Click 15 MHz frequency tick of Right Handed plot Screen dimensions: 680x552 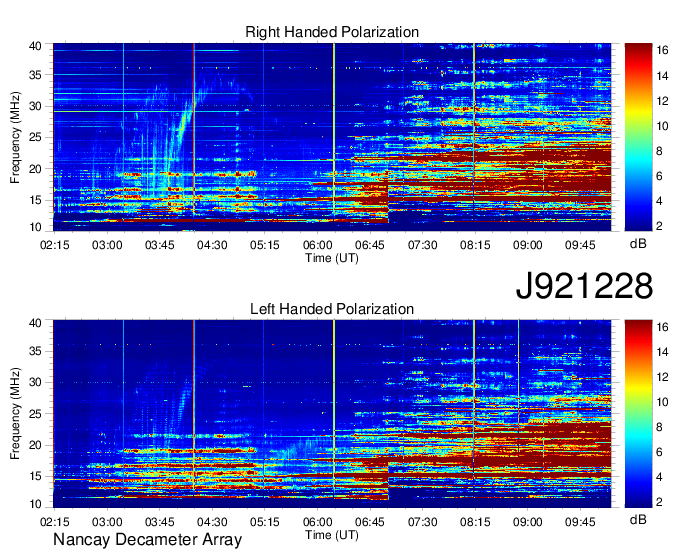click(x=36, y=200)
